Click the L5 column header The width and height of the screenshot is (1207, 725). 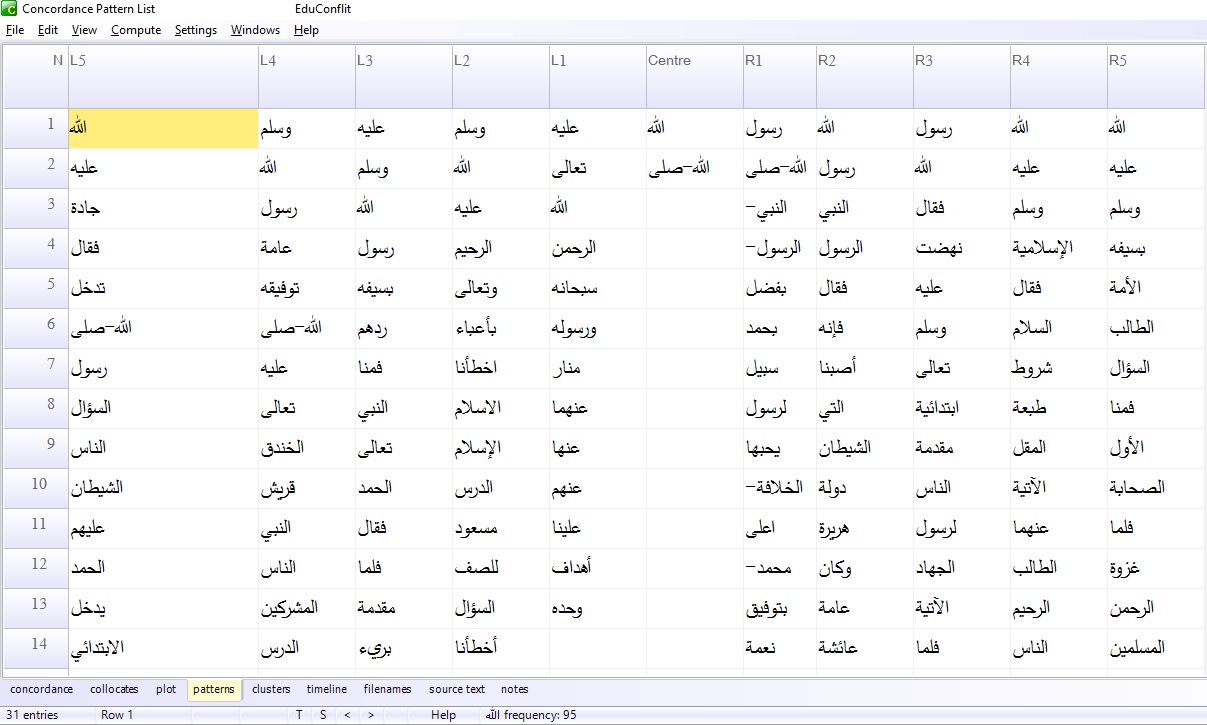[x=163, y=76]
